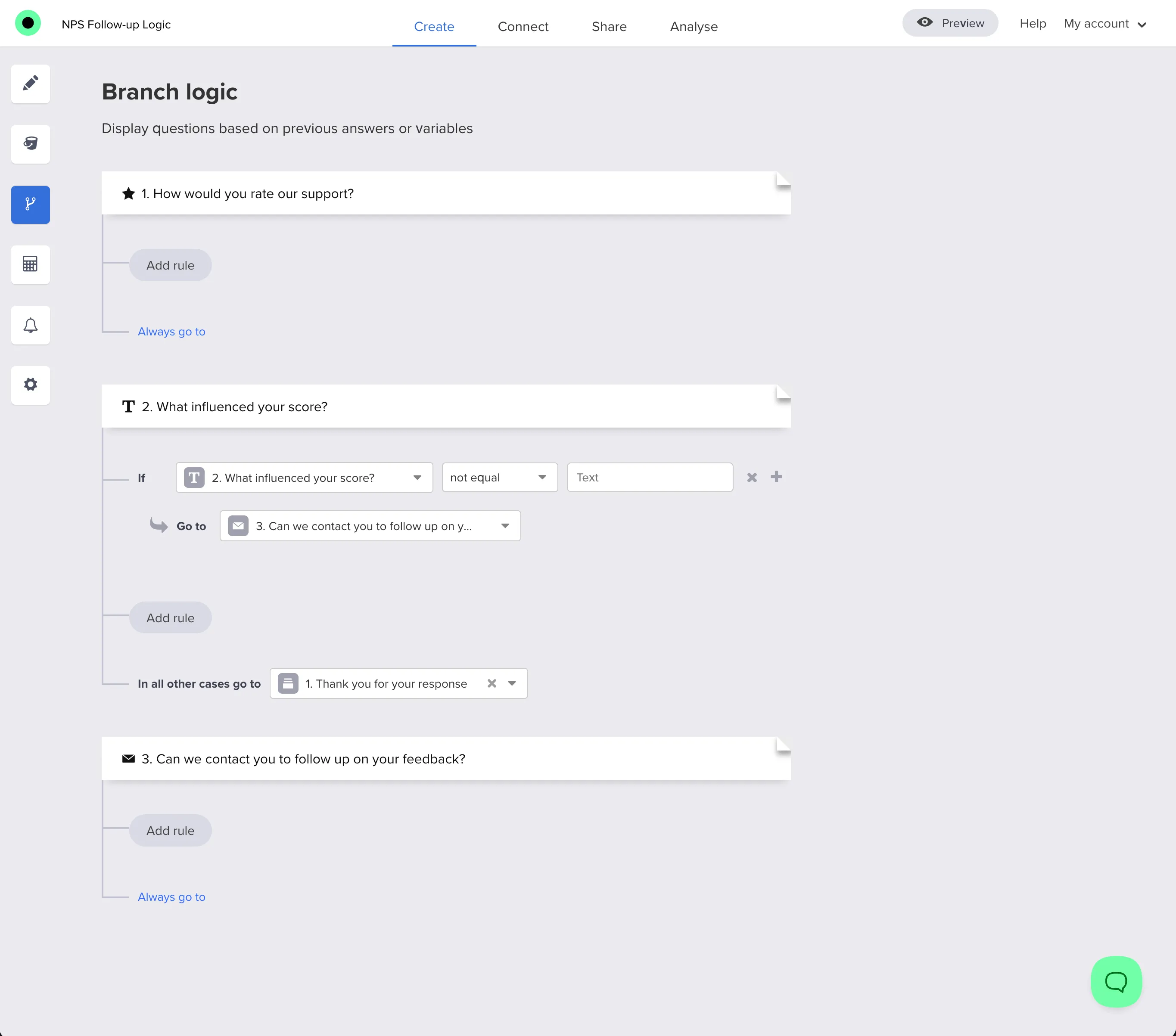Add another condition with the plus icon
The image size is (1176, 1036).
(x=776, y=477)
